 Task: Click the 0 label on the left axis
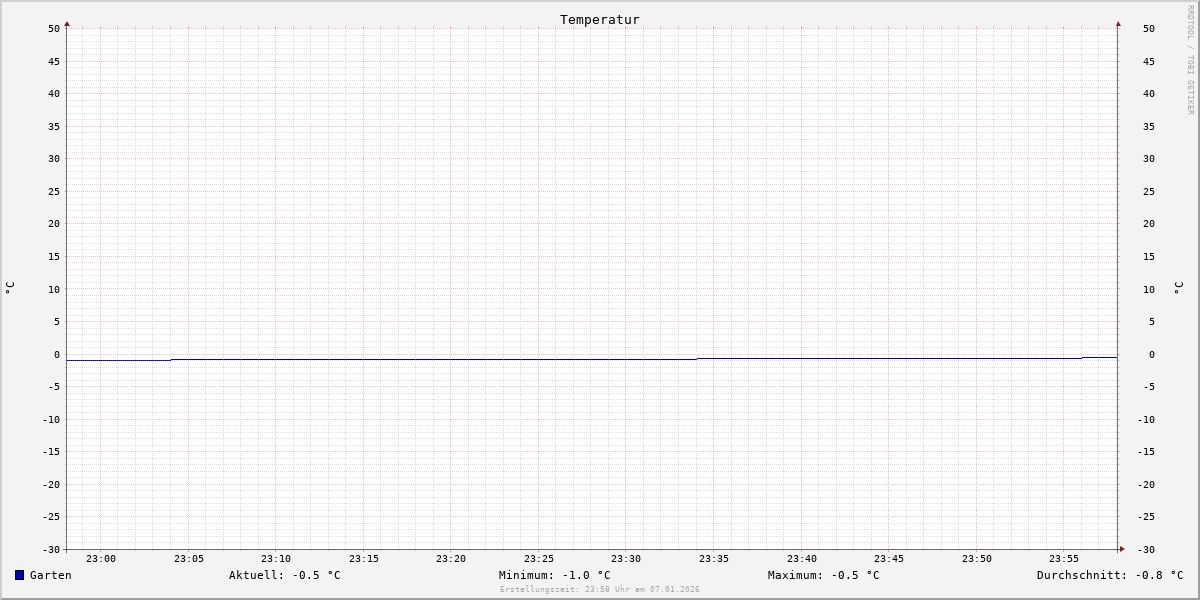click(57, 355)
